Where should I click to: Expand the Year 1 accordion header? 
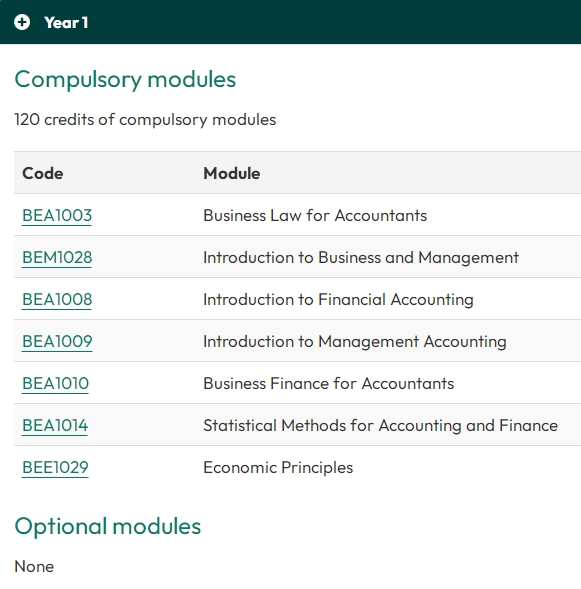[290, 22]
